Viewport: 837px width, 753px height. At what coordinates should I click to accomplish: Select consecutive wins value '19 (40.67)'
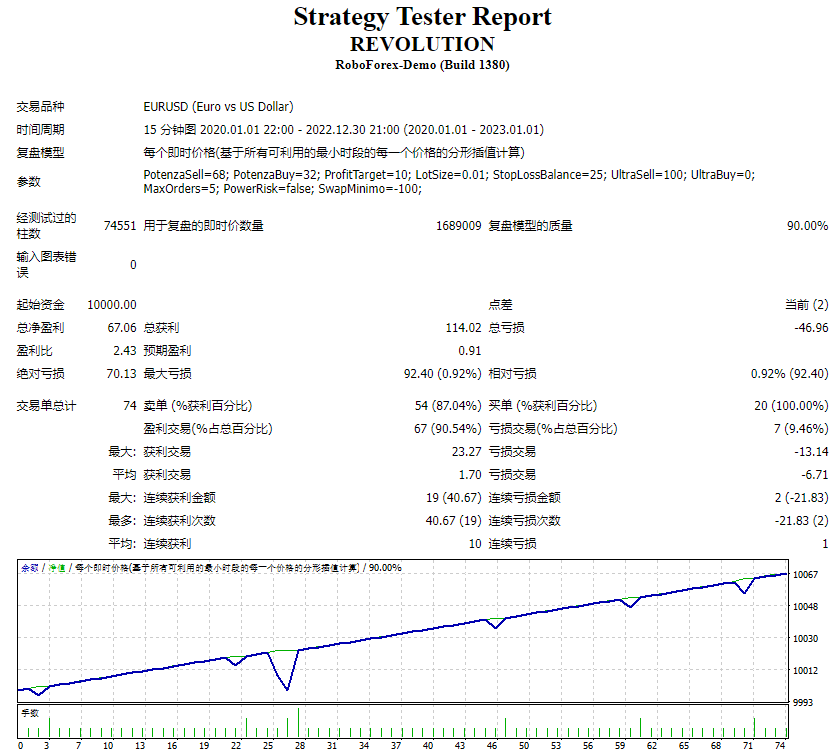454,497
